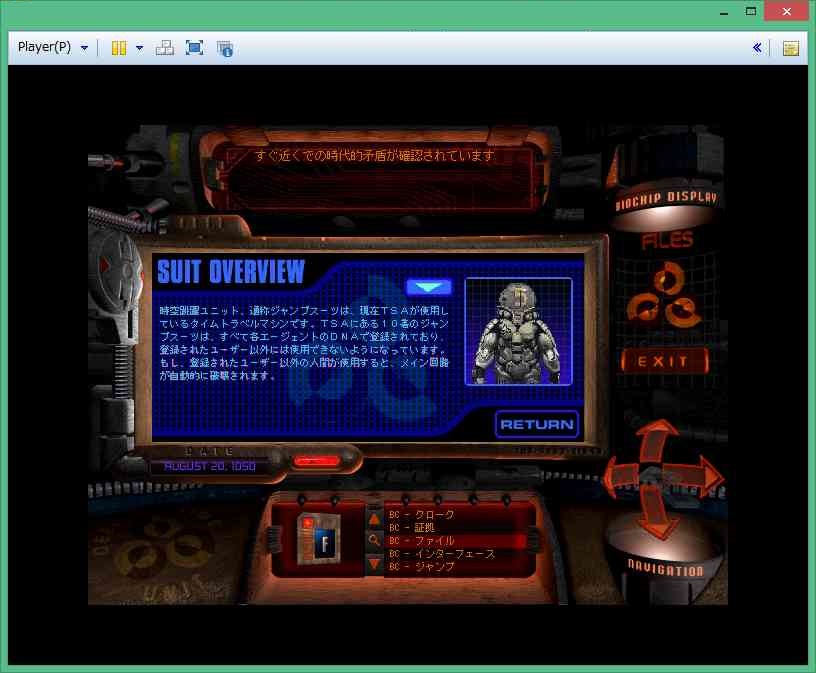Screen dimensions: 816x673
Task: Click the blue down arrow in Suit Overview
Action: coord(429,287)
